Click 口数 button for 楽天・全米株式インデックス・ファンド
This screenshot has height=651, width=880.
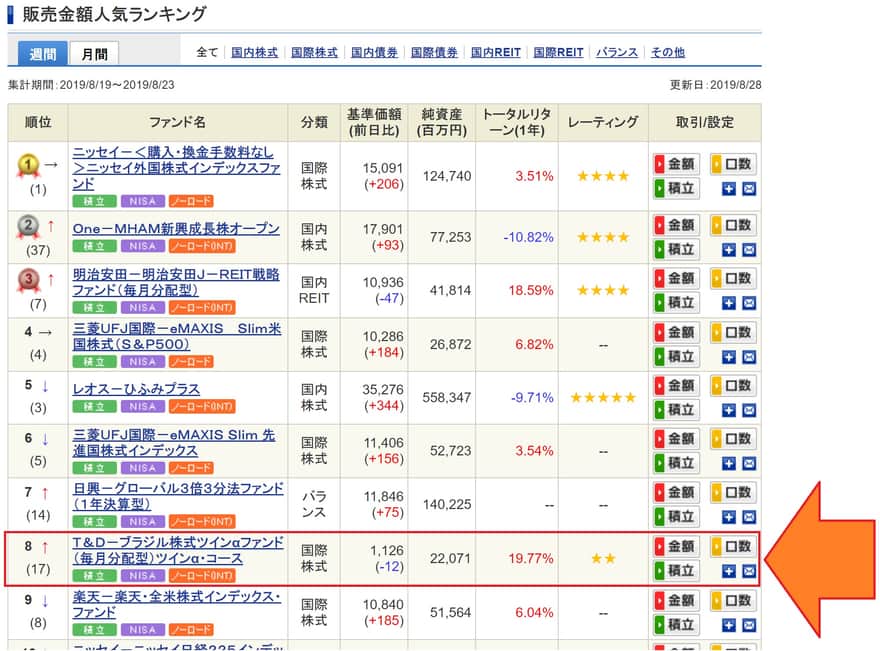coord(733,600)
